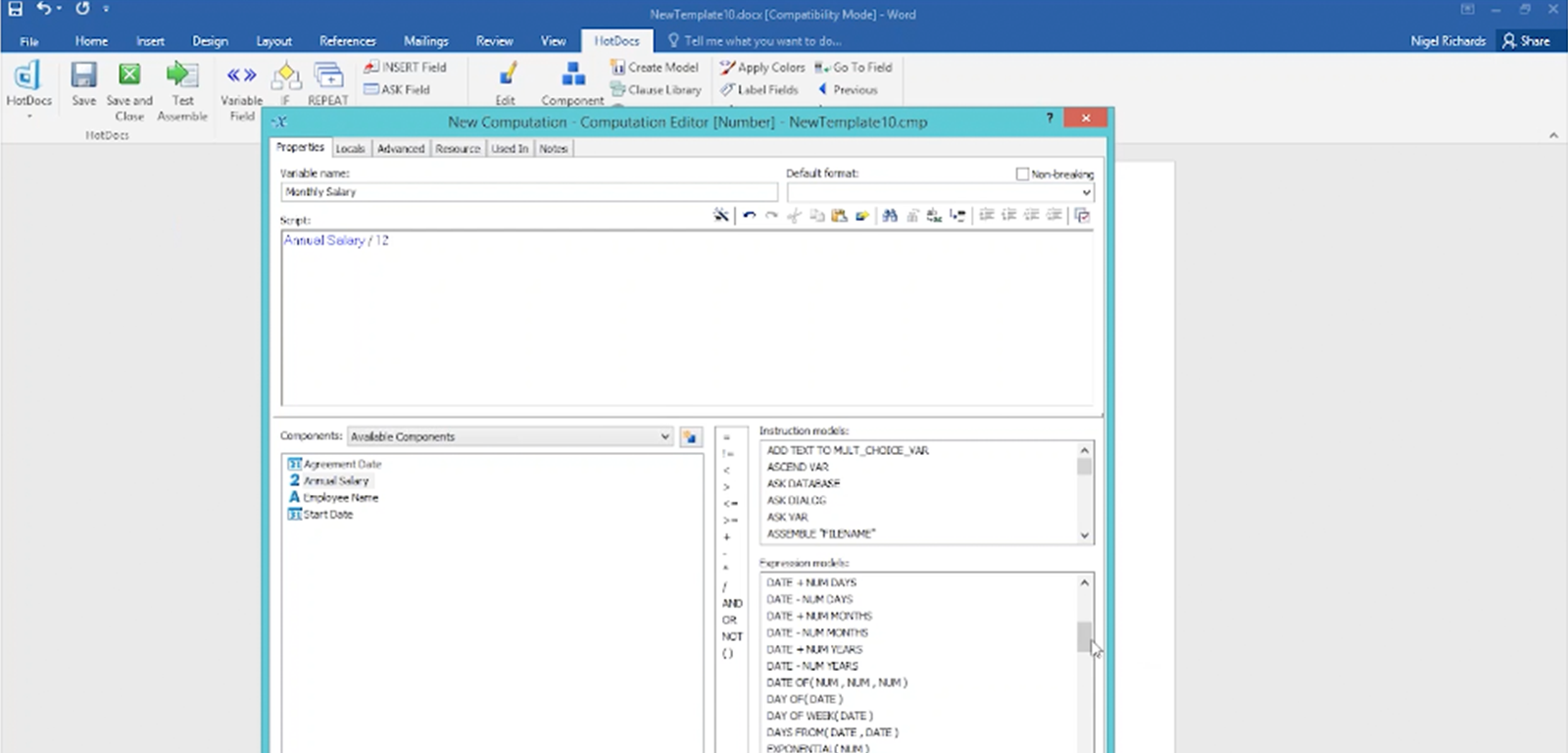Click Apply Colors in ribbon
1568x753 pixels.
pyautogui.click(x=762, y=67)
